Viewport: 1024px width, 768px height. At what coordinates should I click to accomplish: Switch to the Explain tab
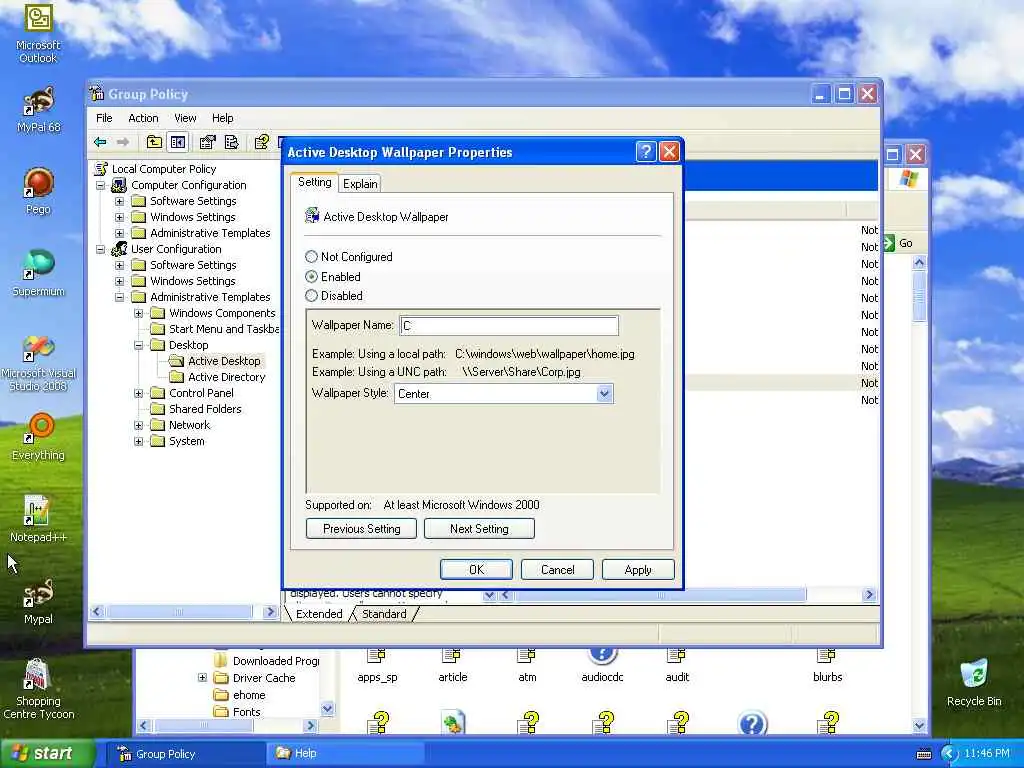[360, 184]
